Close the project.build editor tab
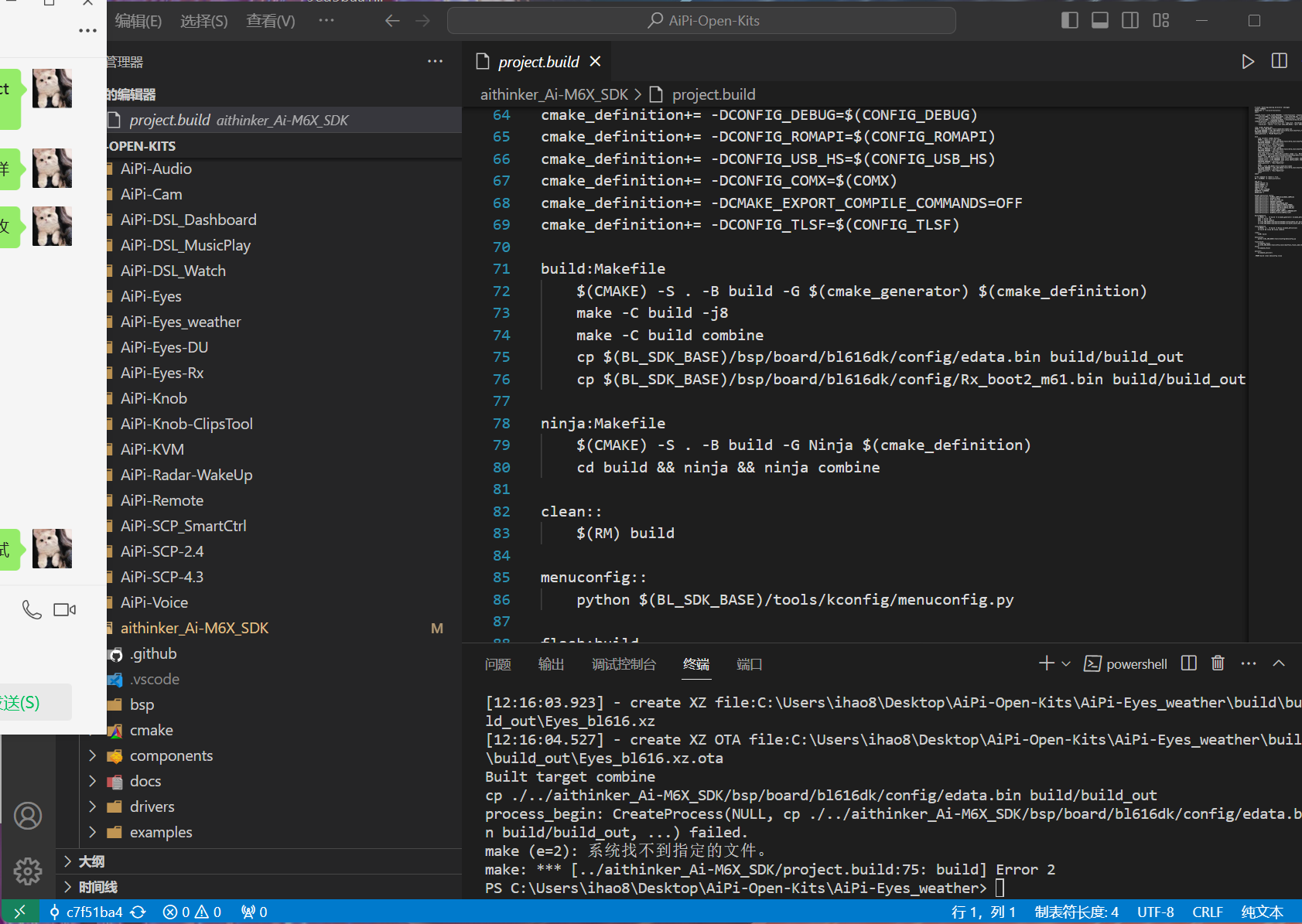The image size is (1302, 924). pos(595,61)
